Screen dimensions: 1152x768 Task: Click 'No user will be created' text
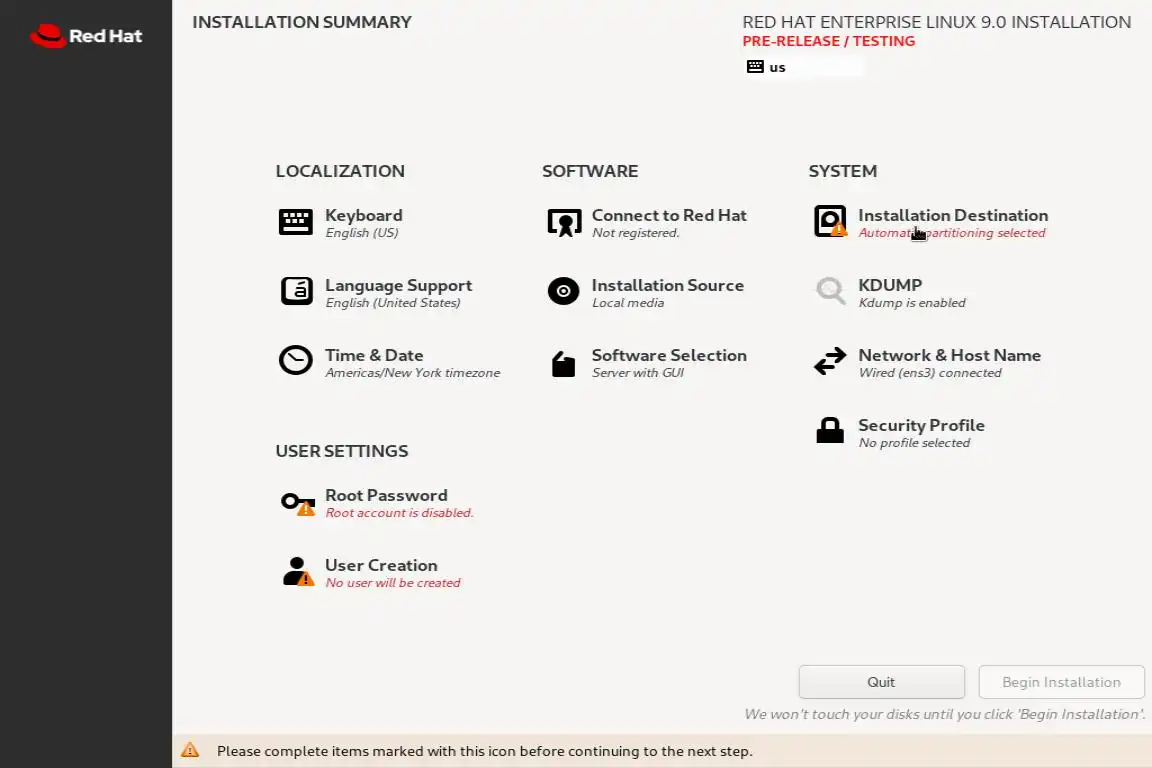[392, 583]
